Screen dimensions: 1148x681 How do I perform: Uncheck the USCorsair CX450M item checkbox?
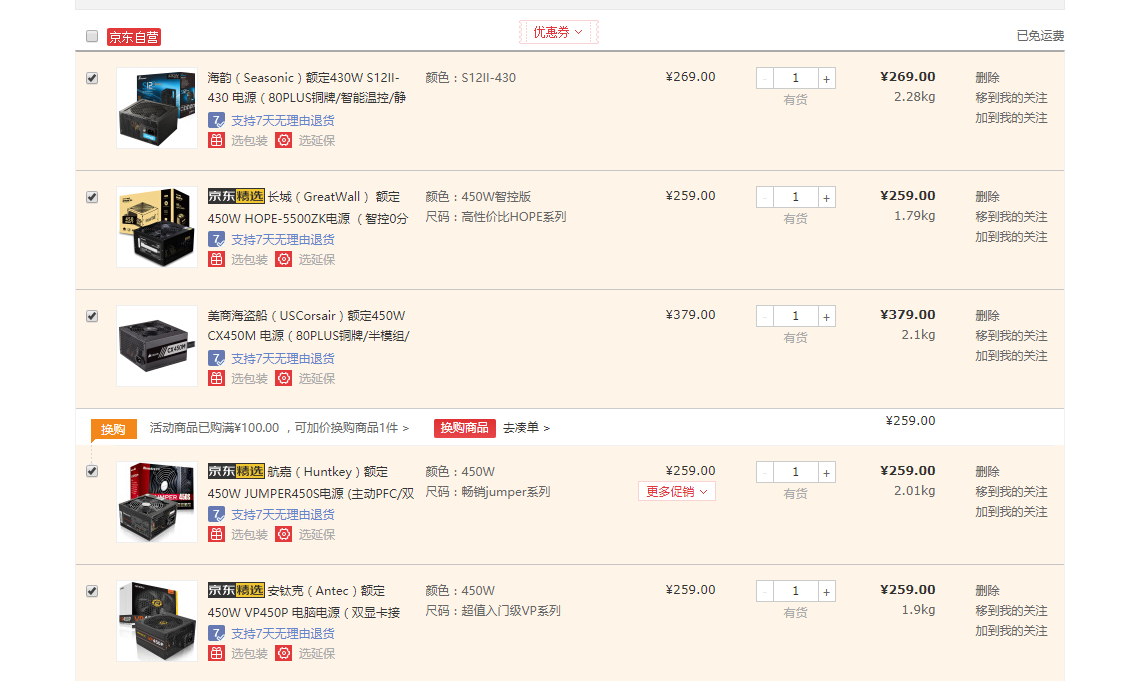pyautogui.click(x=92, y=316)
